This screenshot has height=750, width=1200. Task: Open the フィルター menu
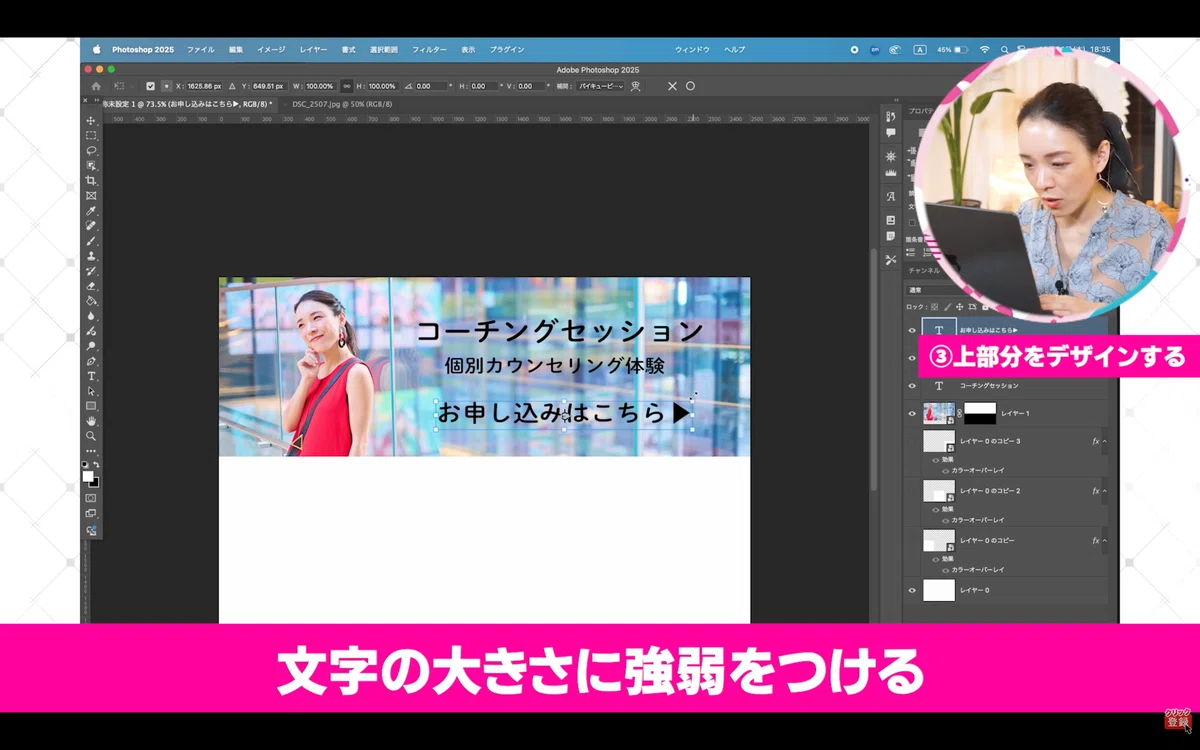click(x=430, y=49)
